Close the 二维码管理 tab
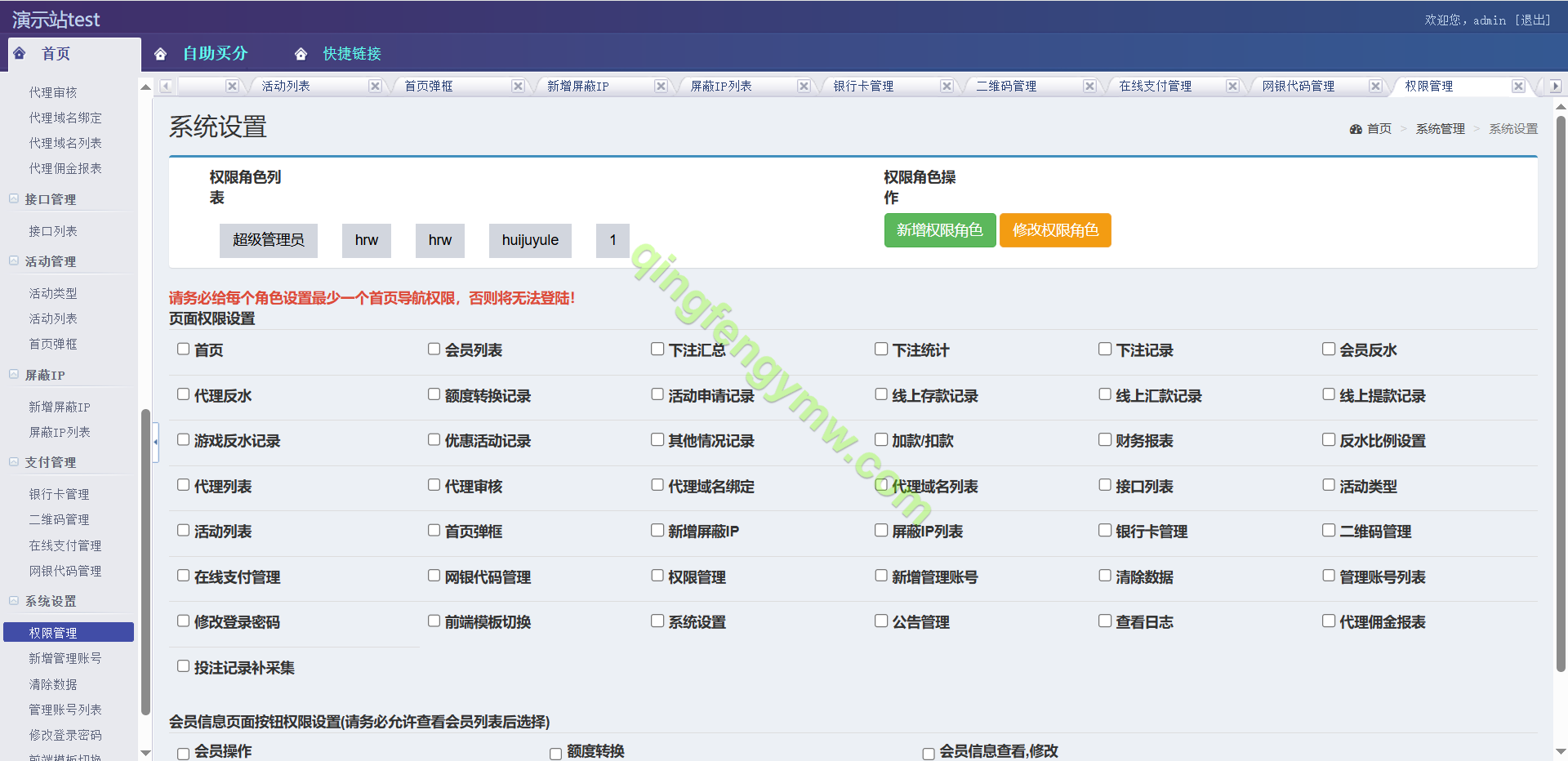 point(1089,86)
